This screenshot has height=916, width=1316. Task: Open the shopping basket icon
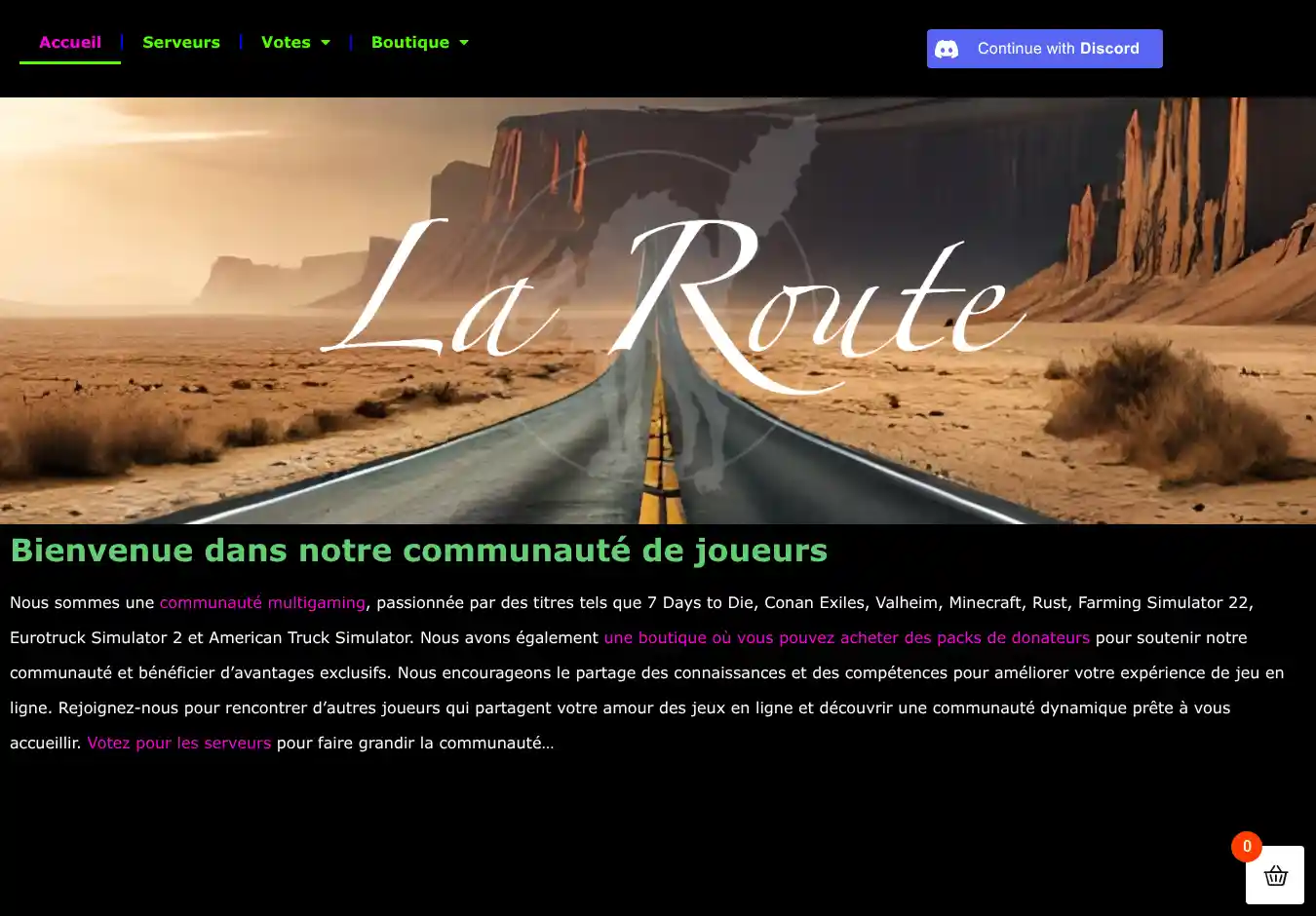1275,875
